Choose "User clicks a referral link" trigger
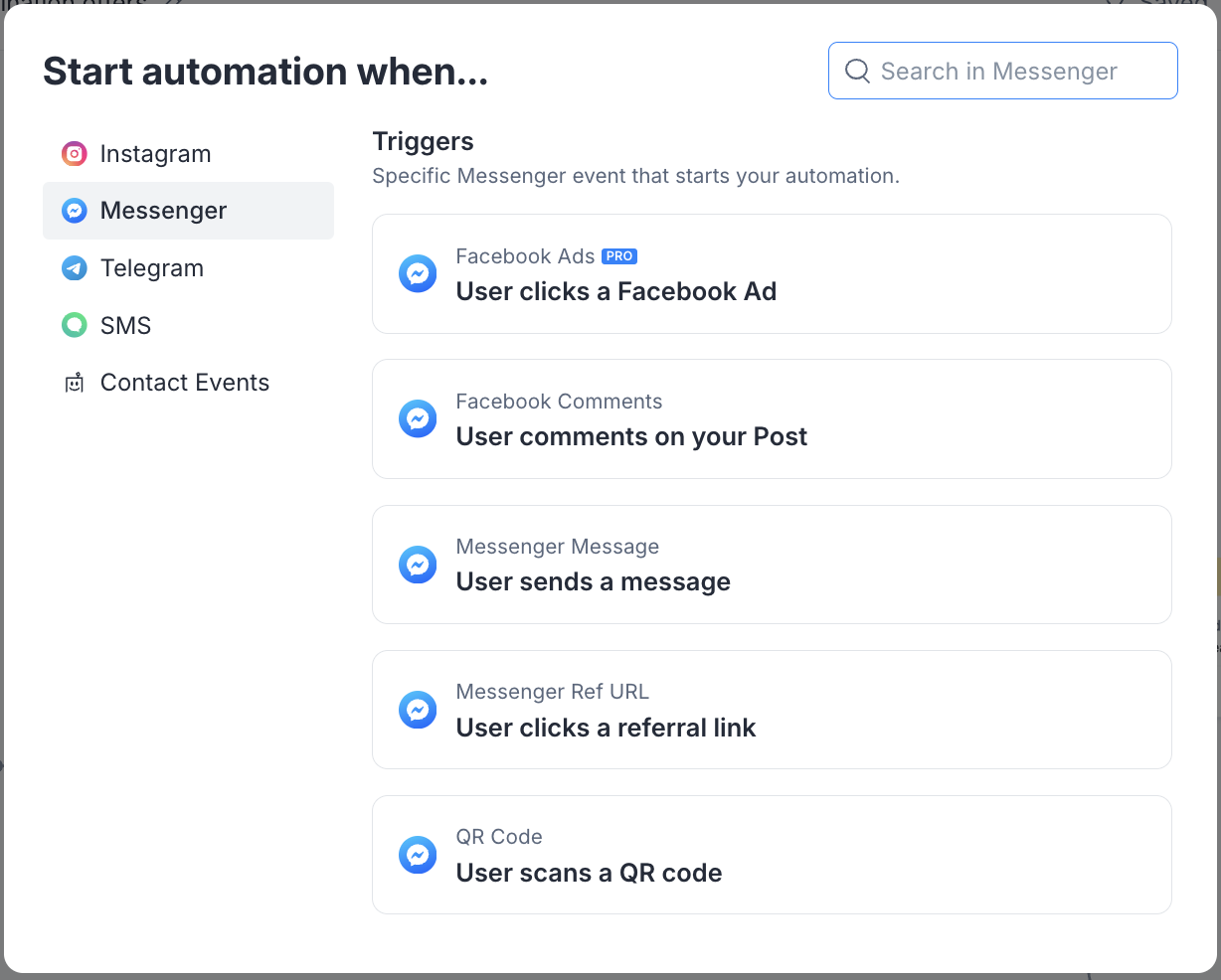This screenshot has height=980, width=1221. tap(772, 710)
